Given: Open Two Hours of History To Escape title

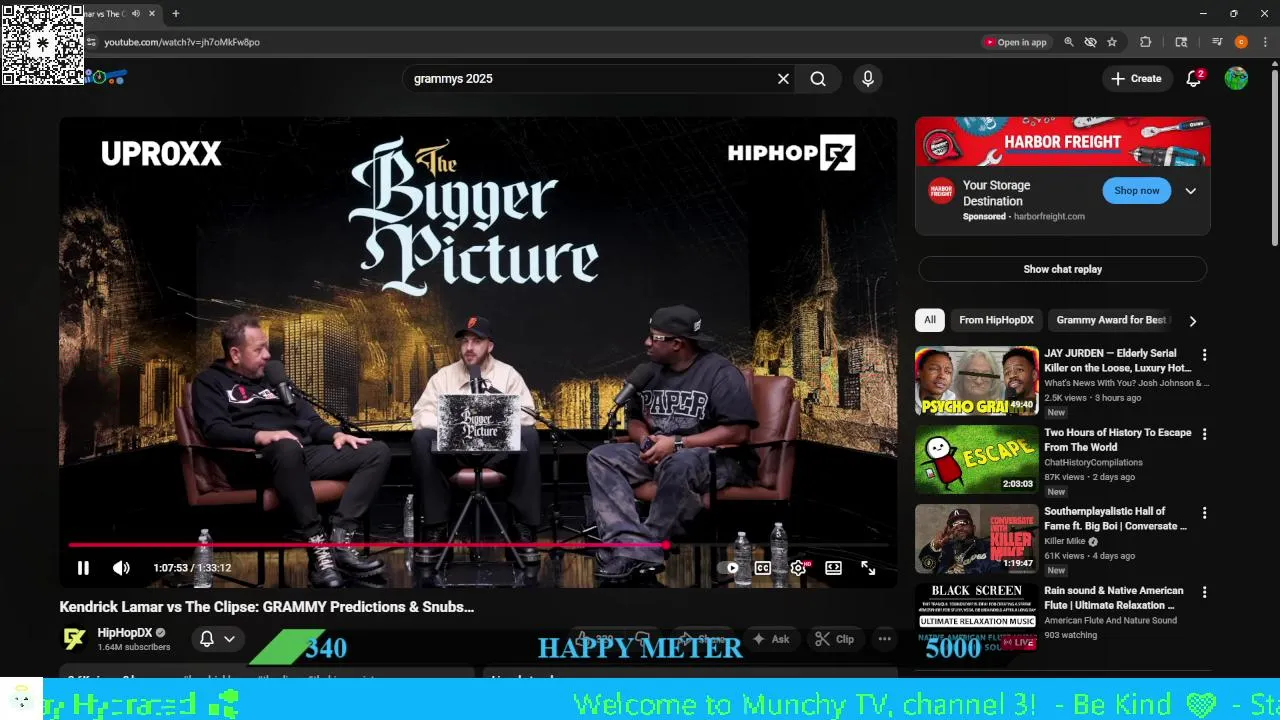Looking at the screenshot, I should [x=1118, y=439].
